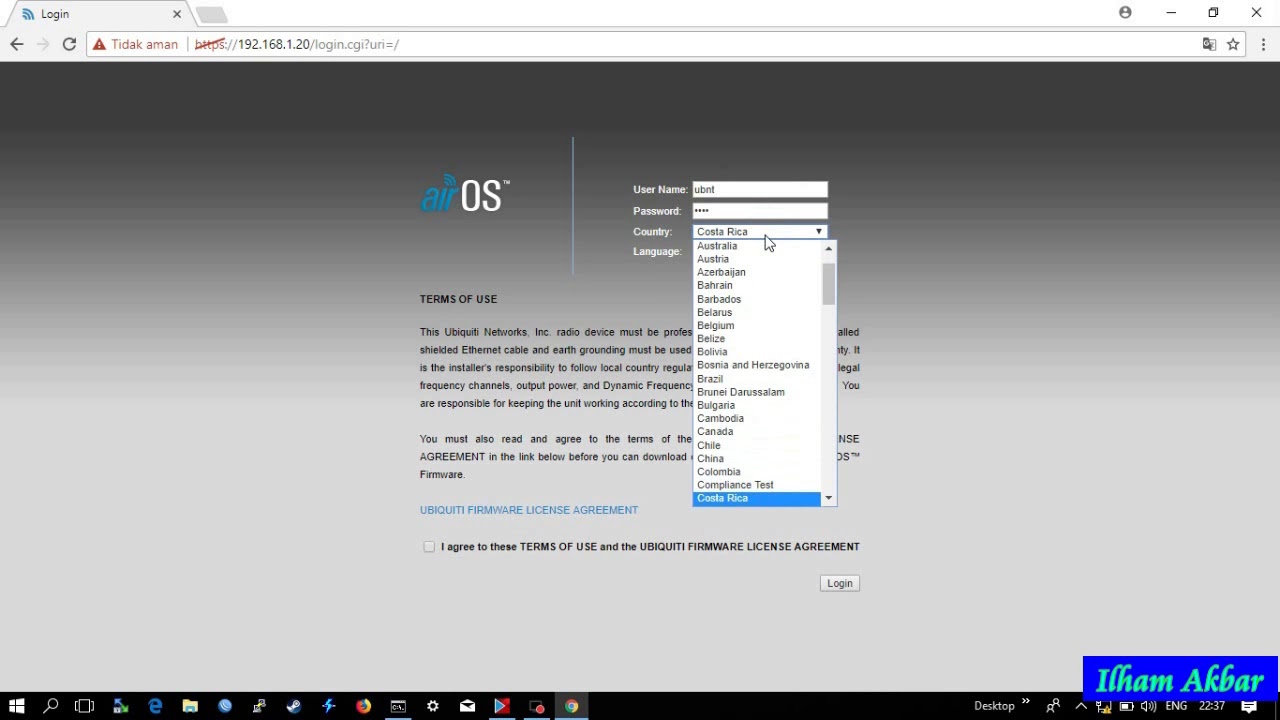The height and width of the screenshot is (720, 1280).
Task: Click the Login button
Action: point(840,583)
